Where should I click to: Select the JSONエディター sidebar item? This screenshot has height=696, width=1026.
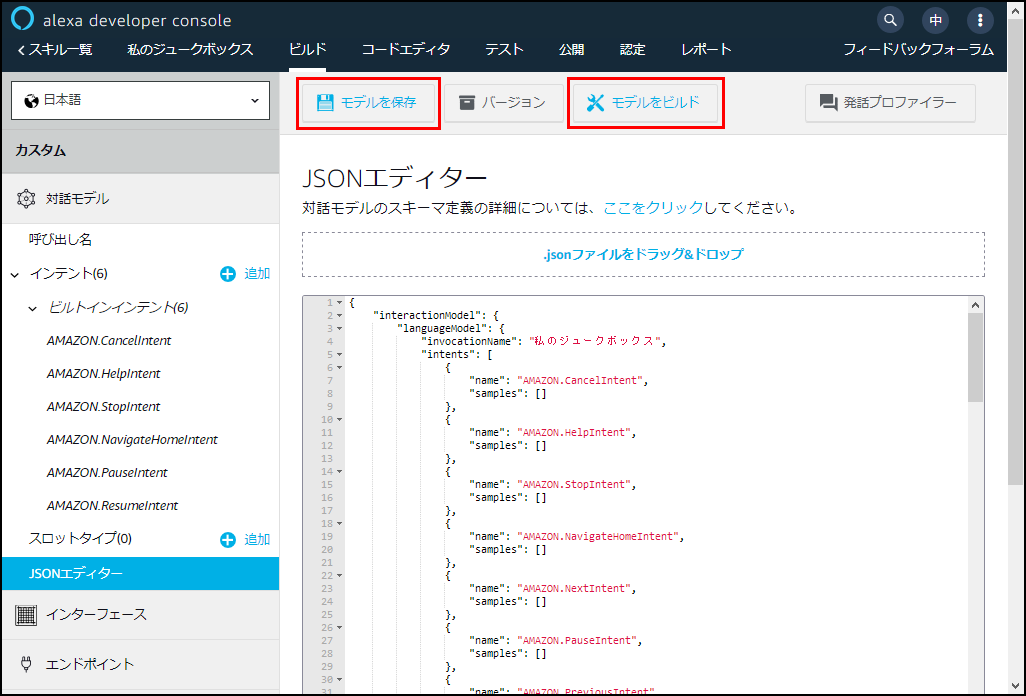point(141,574)
